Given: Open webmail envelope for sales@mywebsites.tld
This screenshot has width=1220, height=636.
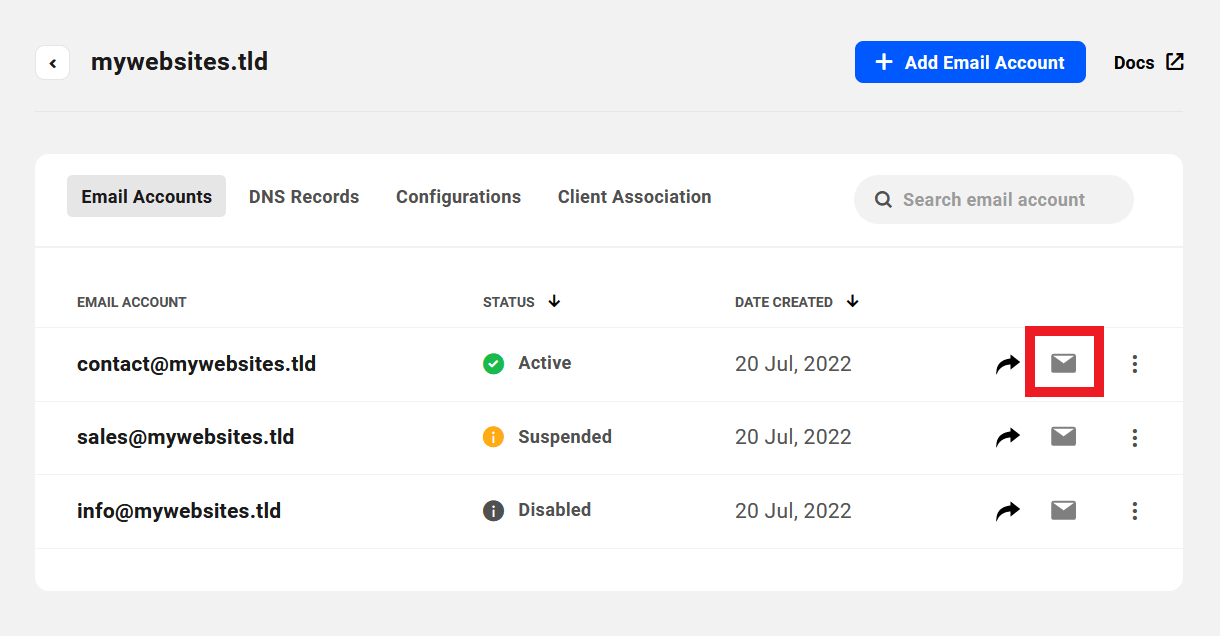Looking at the screenshot, I should point(1064,436).
